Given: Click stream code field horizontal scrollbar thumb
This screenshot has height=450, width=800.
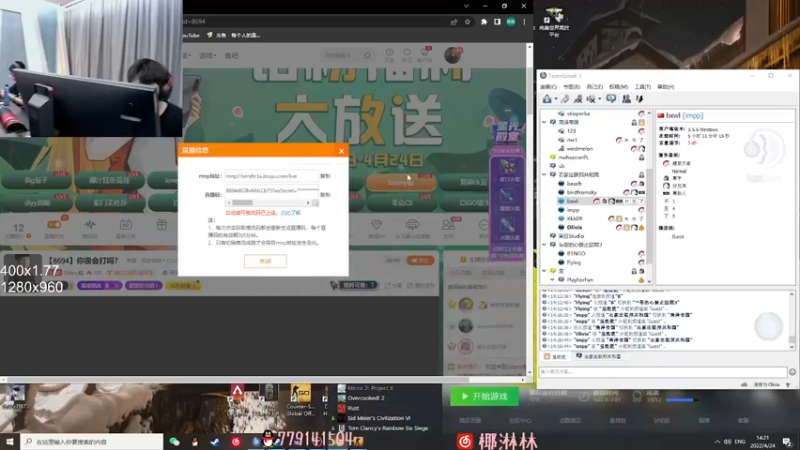Looking at the screenshot, I should [242, 203].
